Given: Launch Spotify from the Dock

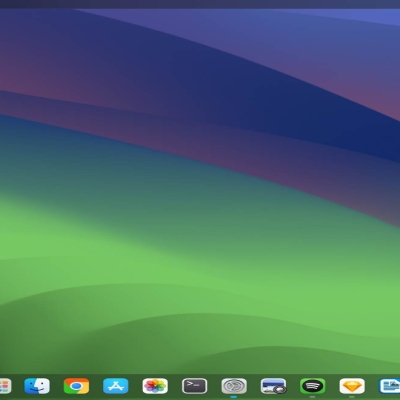Looking at the screenshot, I should (313, 386).
